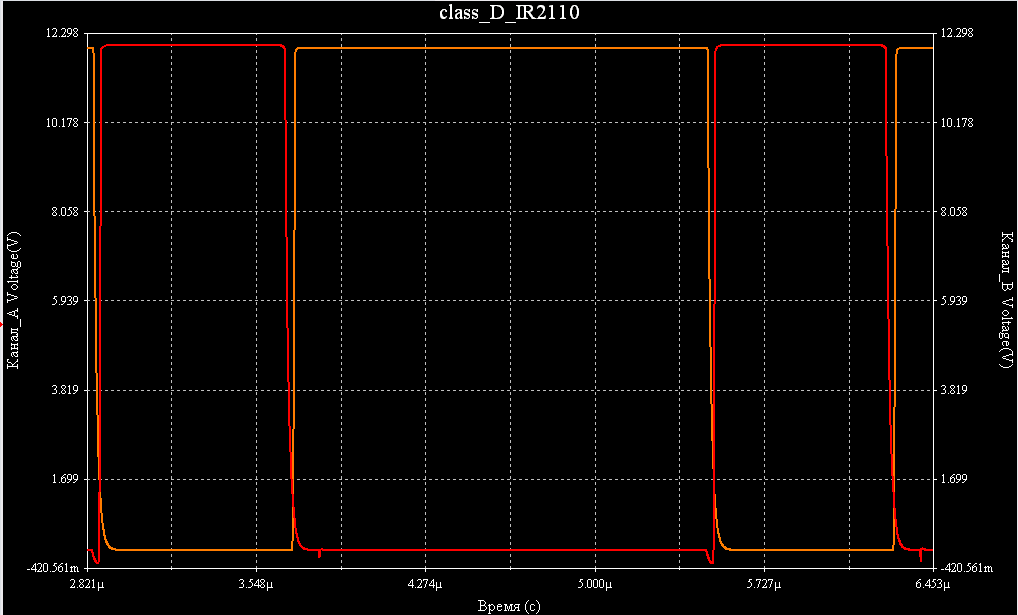Select right axis value 5.939

point(954,301)
